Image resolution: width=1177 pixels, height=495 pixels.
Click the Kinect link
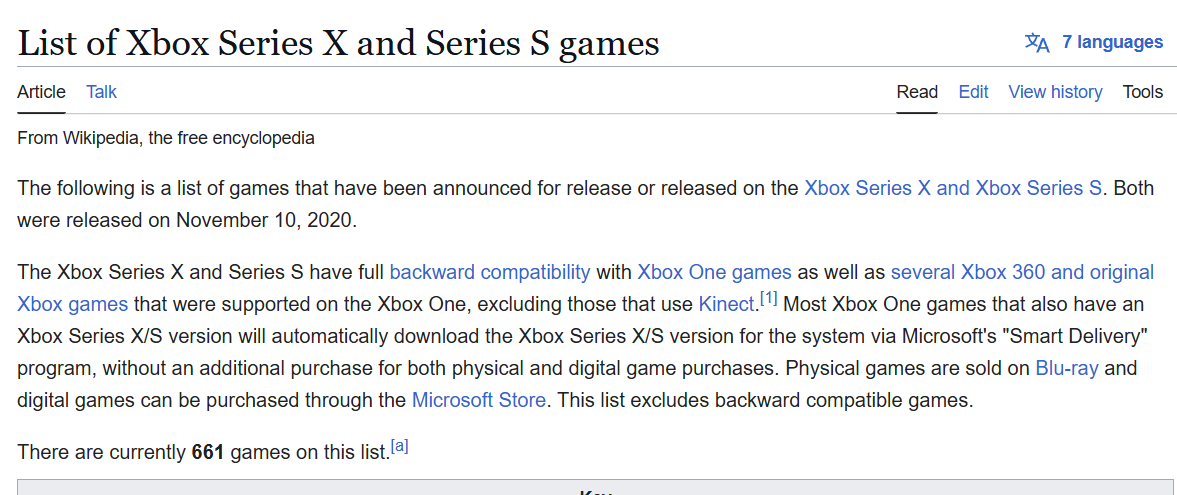tap(726, 305)
